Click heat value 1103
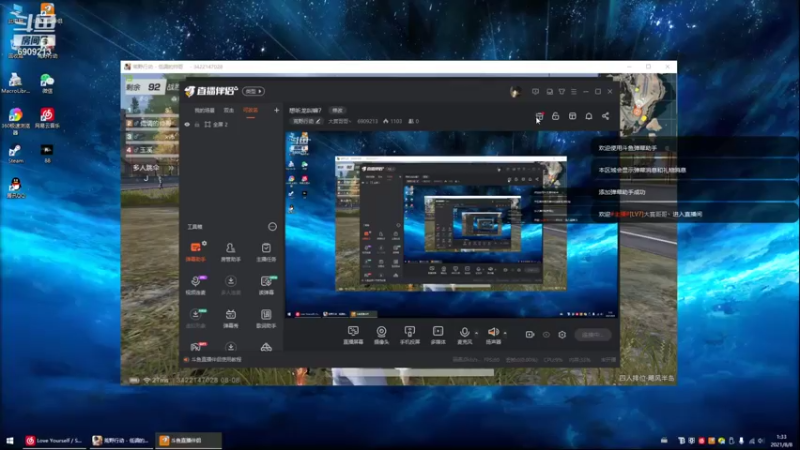The width and height of the screenshot is (800, 450). 392,121
